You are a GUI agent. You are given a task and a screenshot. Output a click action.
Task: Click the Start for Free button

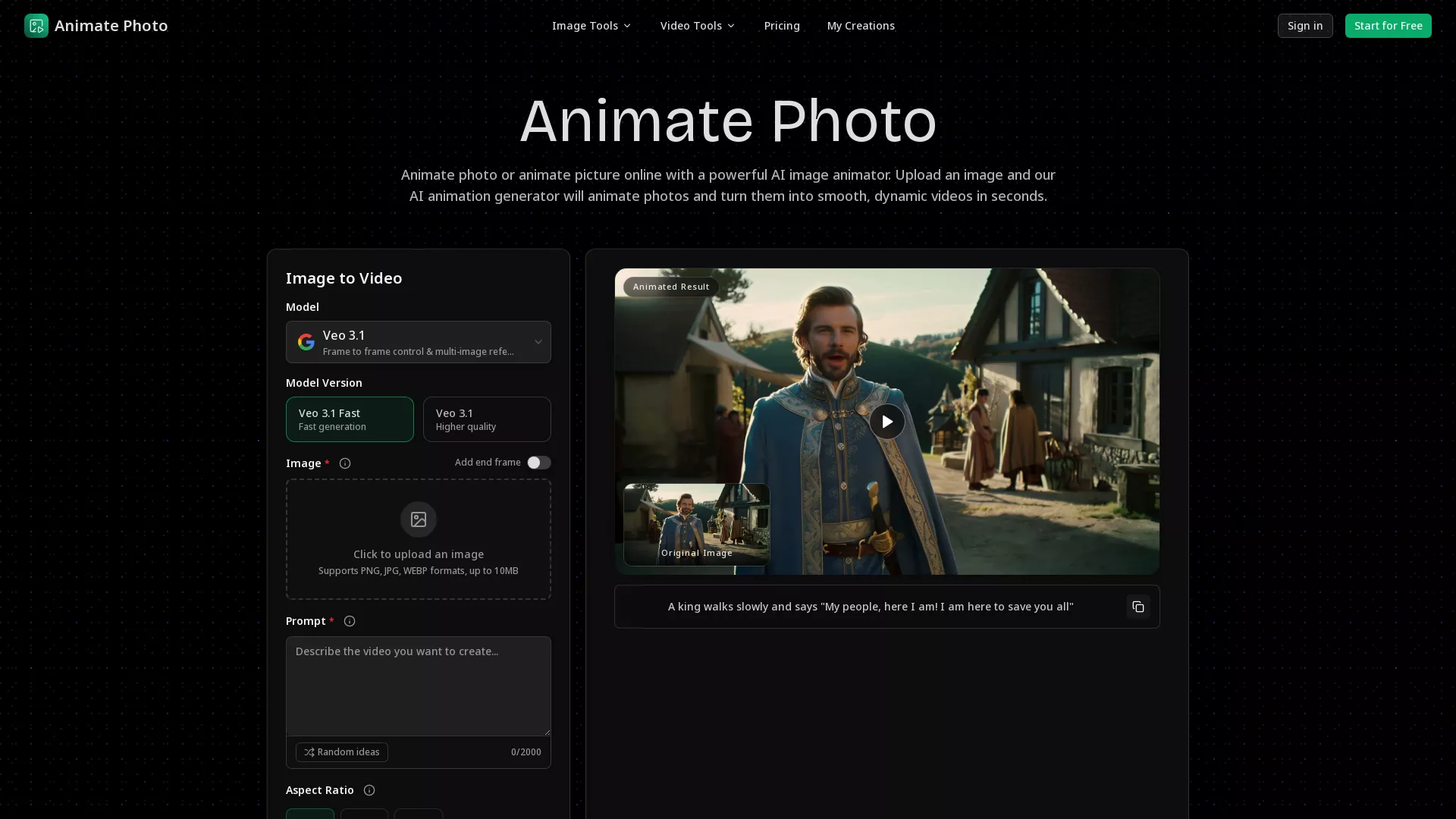1388,25
